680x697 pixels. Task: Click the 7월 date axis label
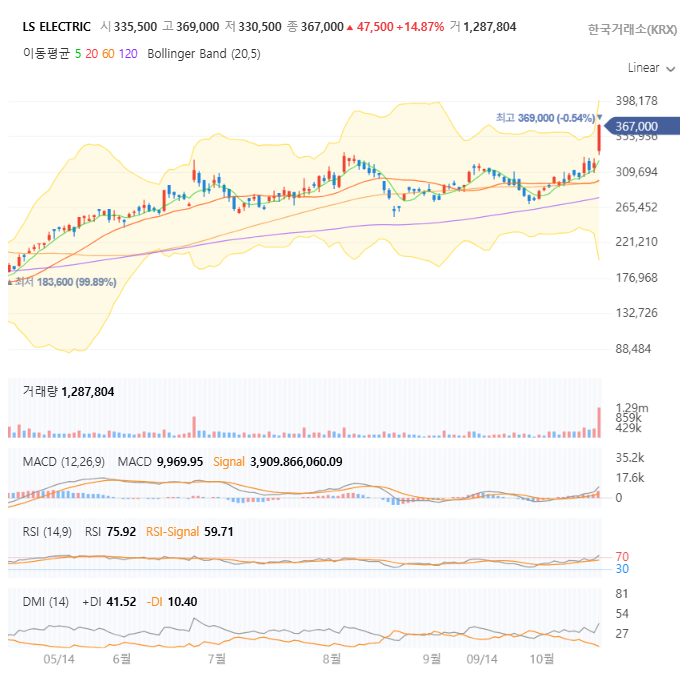[x=217, y=659]
